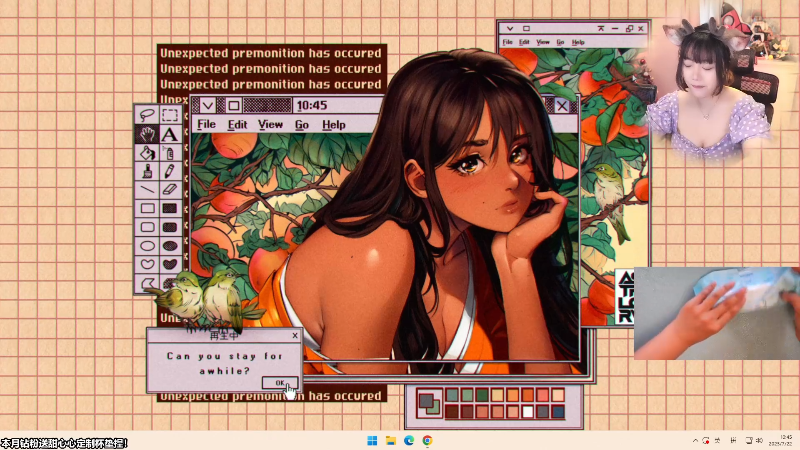Screen dimensions: 800x450
Task: Select the Paint Bucket fill tool
Action: point(147,153)
